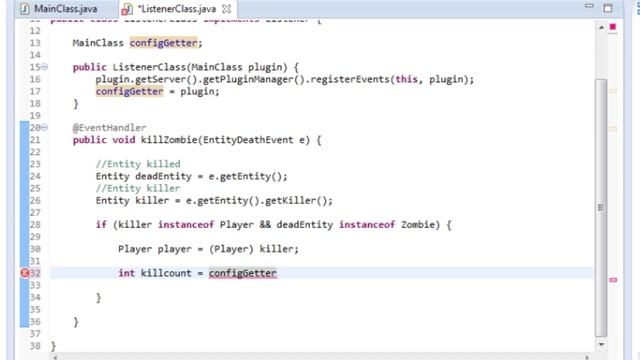Click the scroll up arrow of editor
This screenshot has height=360, width=640.
click(601, 28)
